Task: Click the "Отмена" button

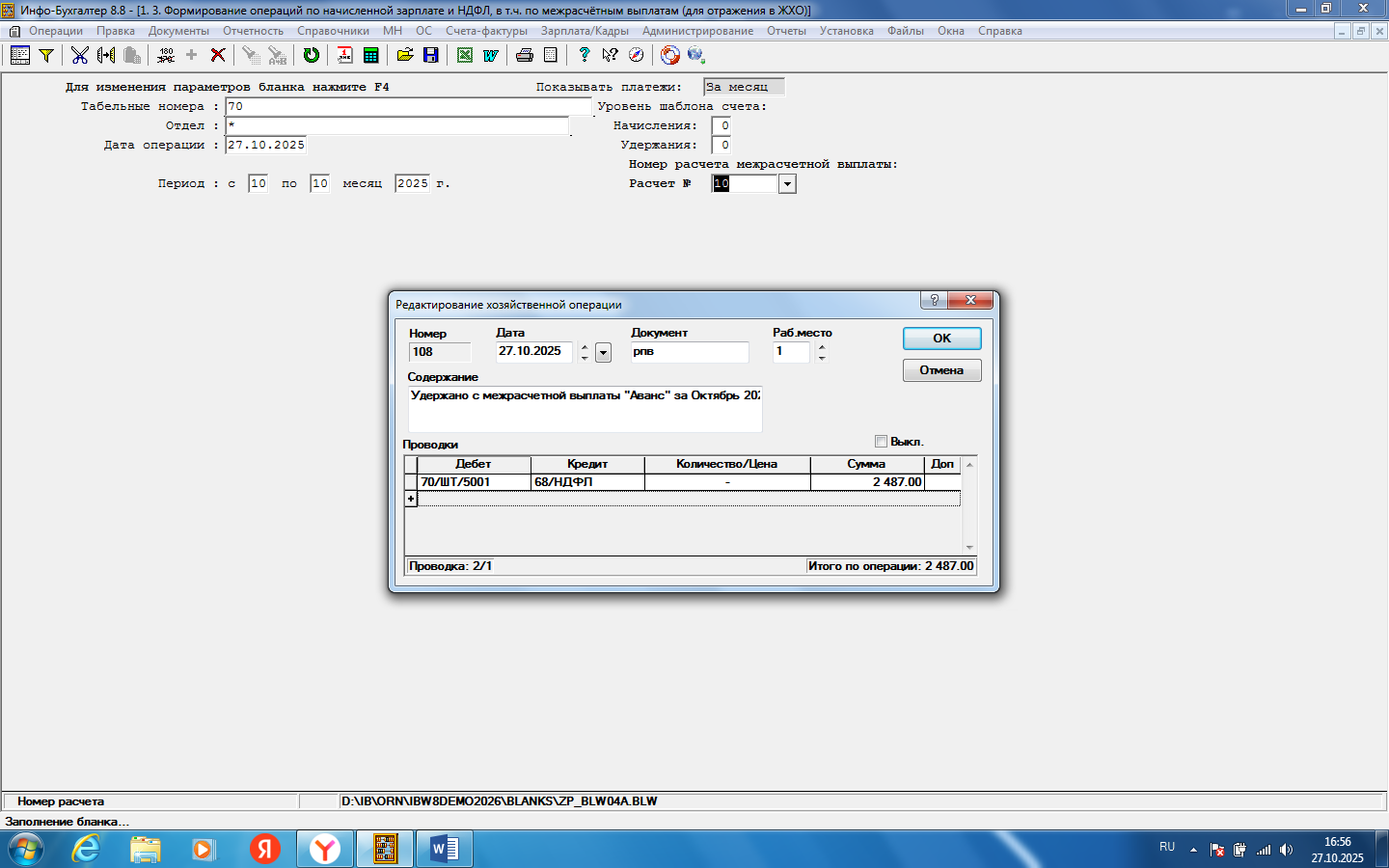Action: pos(941,370)
